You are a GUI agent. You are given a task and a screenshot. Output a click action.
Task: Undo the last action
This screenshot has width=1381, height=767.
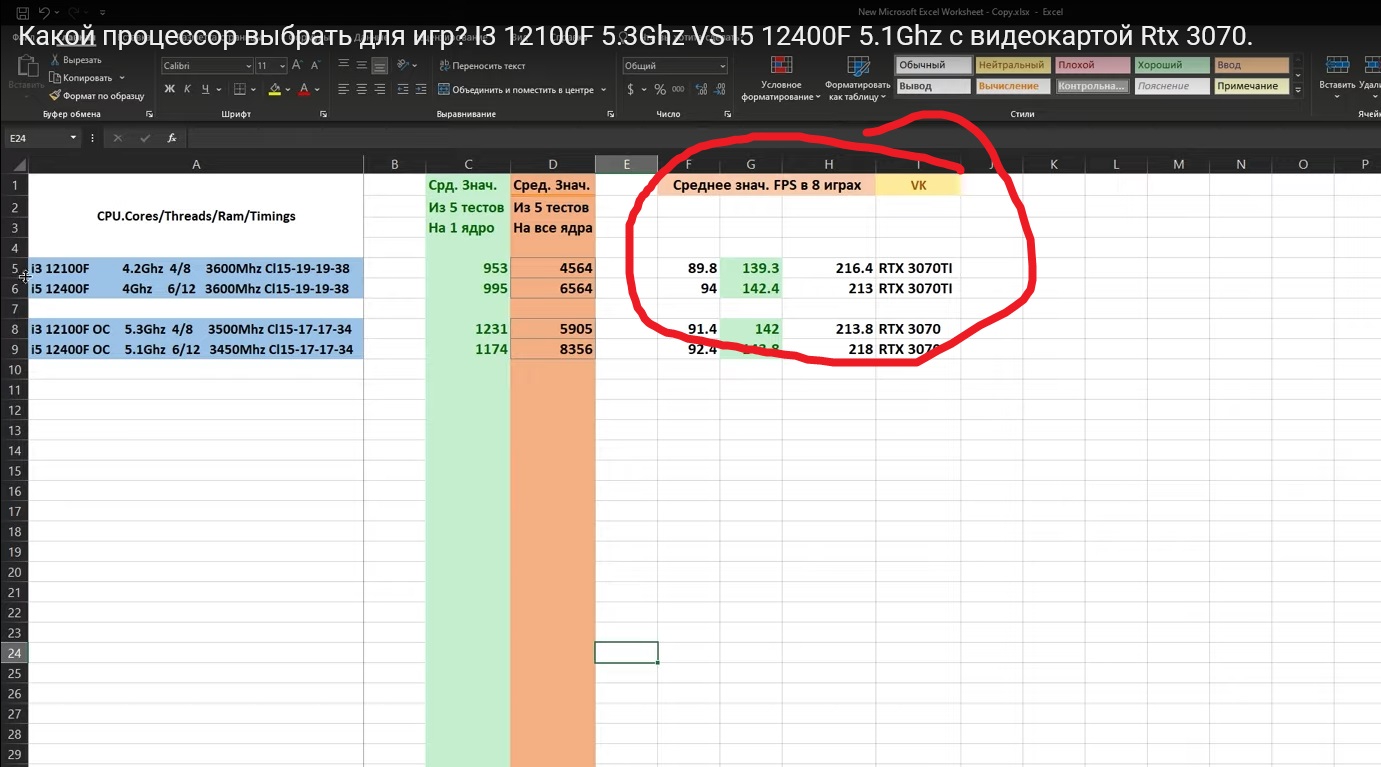tap(43, 13)
